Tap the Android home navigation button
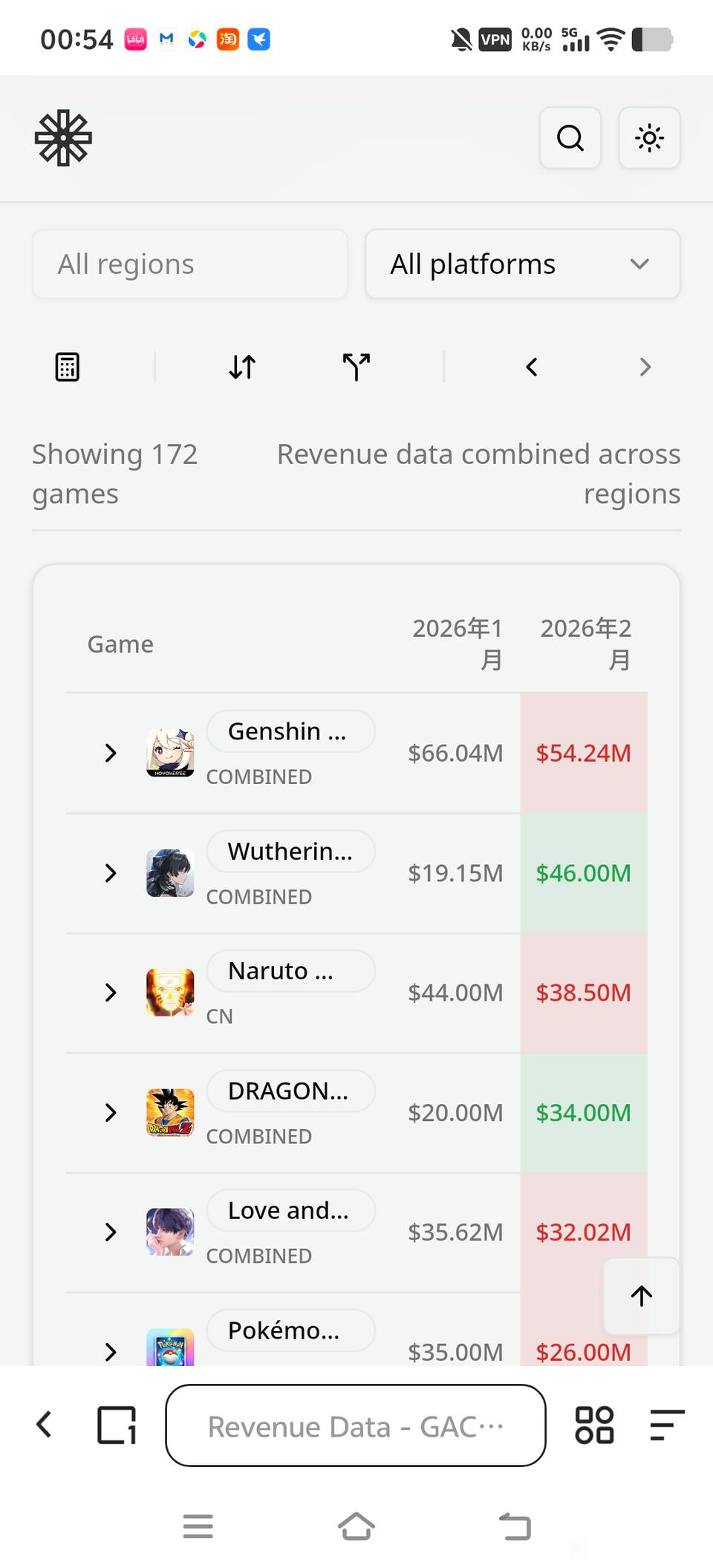Image resolution: width=713 pixels, height=1568 pixels. point(356,1526)
